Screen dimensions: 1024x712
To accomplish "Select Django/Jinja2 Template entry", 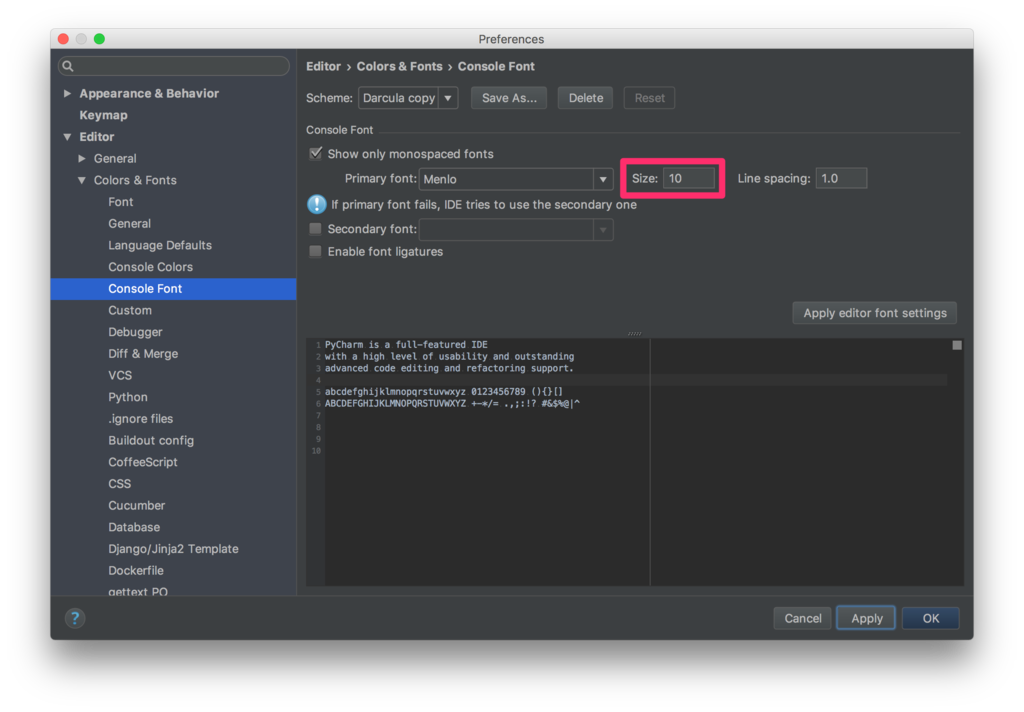I will pyautogui.click(x=173, y=549).
